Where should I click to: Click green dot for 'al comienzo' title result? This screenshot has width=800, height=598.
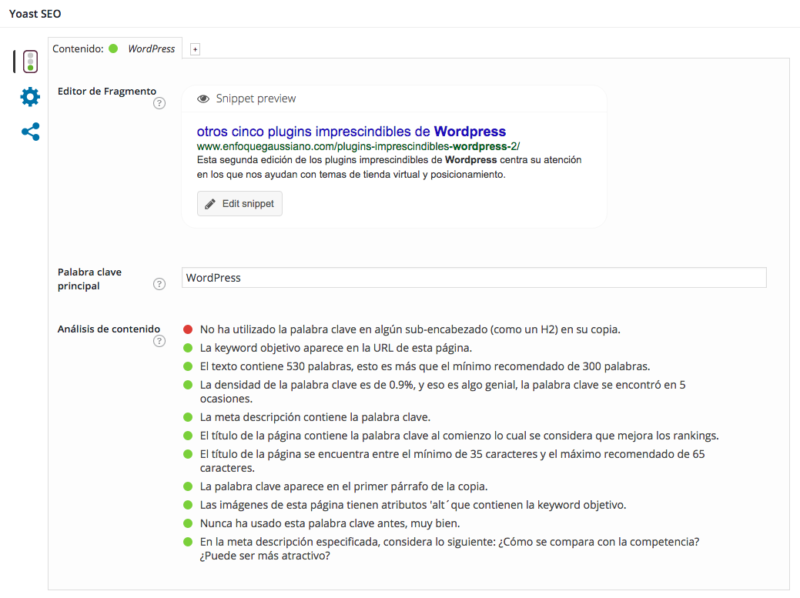click(x=188, y=436)
